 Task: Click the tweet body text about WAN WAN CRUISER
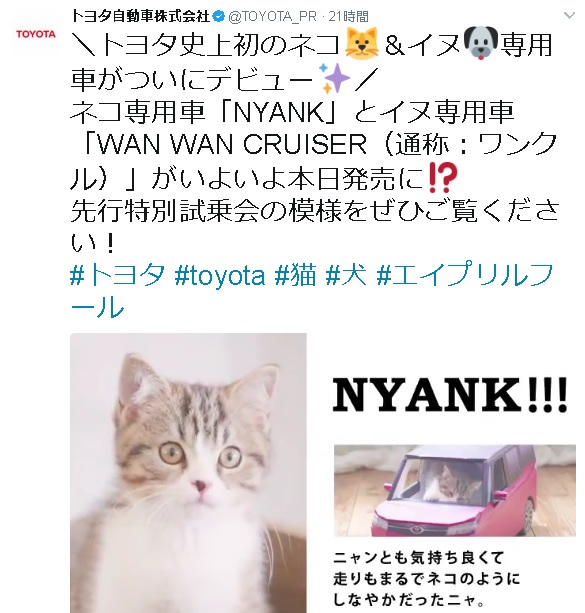click(x=313, y=145)
